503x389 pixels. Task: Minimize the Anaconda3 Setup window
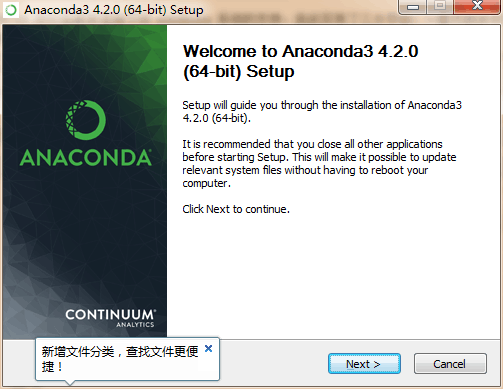click(x=413, y=7)
